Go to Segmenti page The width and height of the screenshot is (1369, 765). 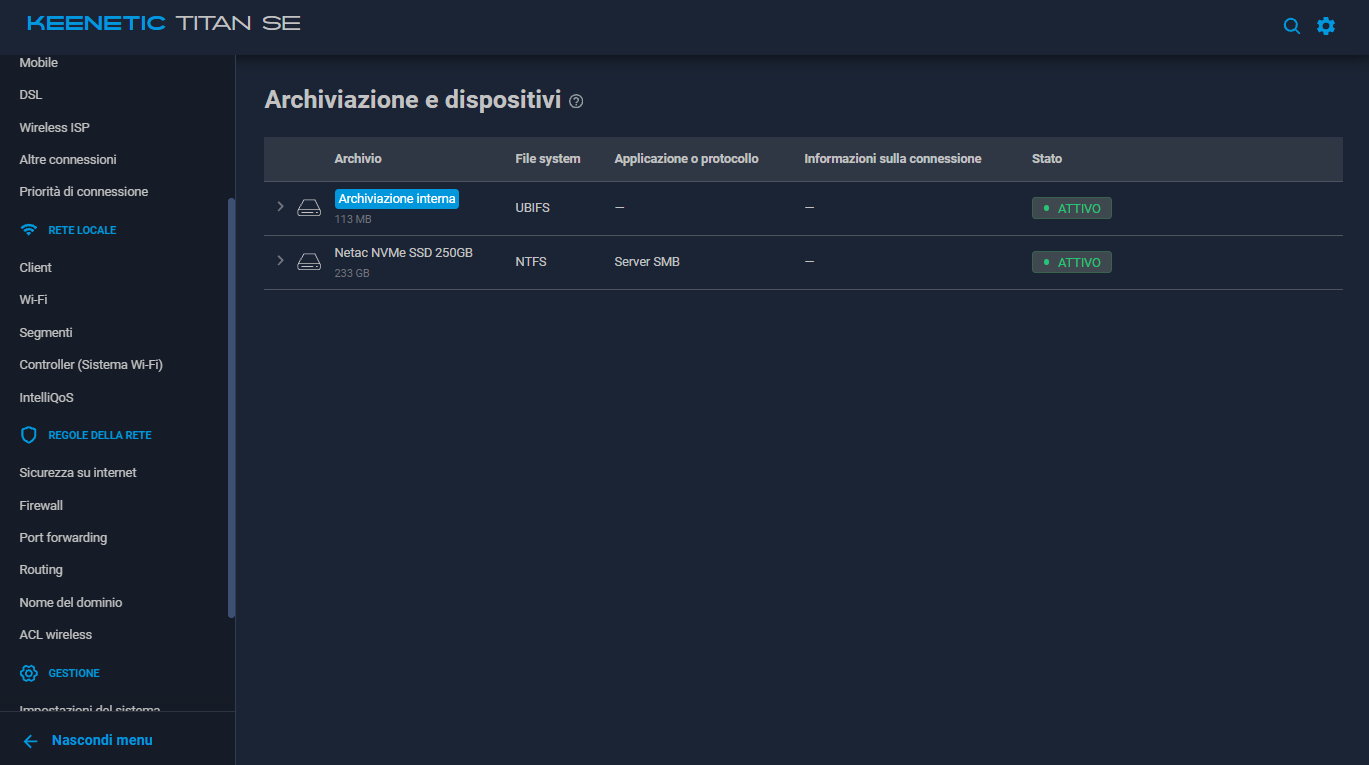[46, 332]
